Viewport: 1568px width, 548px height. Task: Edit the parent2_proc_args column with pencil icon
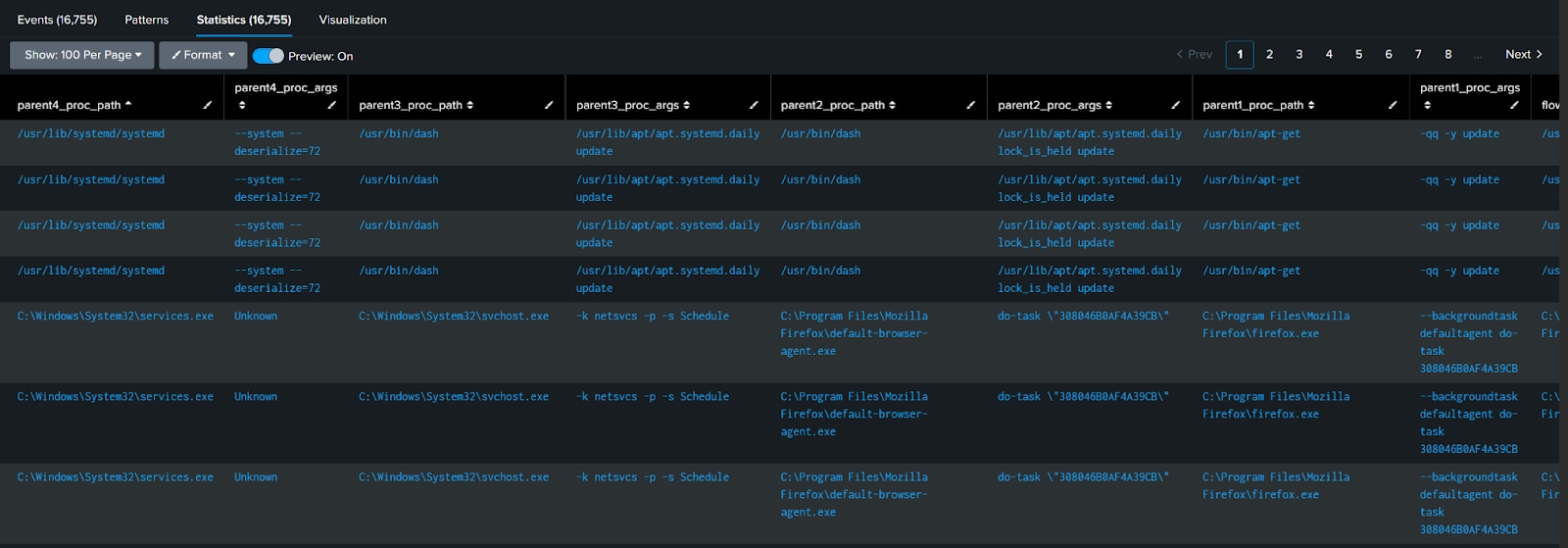[1175, 105]
